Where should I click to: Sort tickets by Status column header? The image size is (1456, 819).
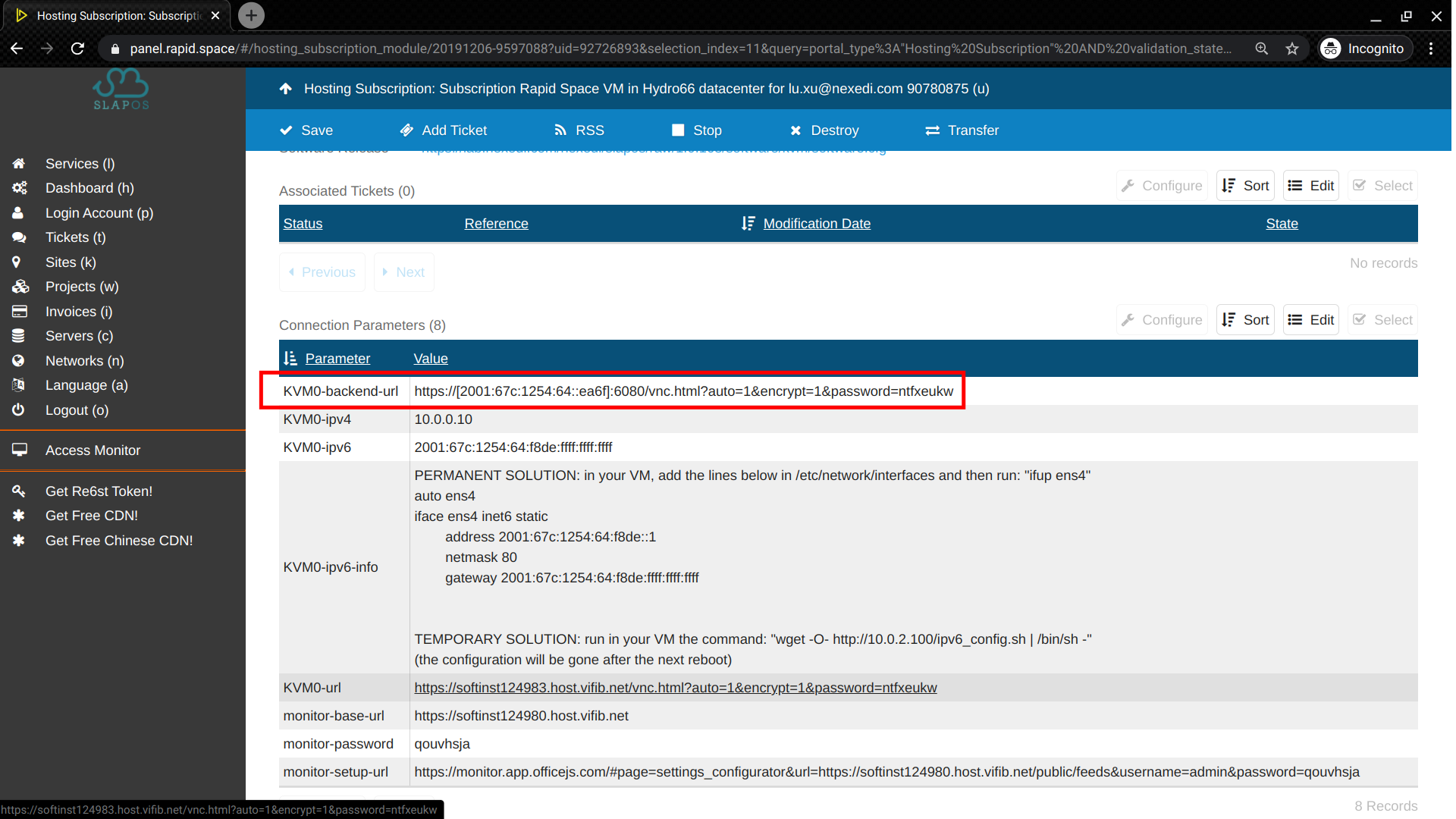[x=303, y=224]
